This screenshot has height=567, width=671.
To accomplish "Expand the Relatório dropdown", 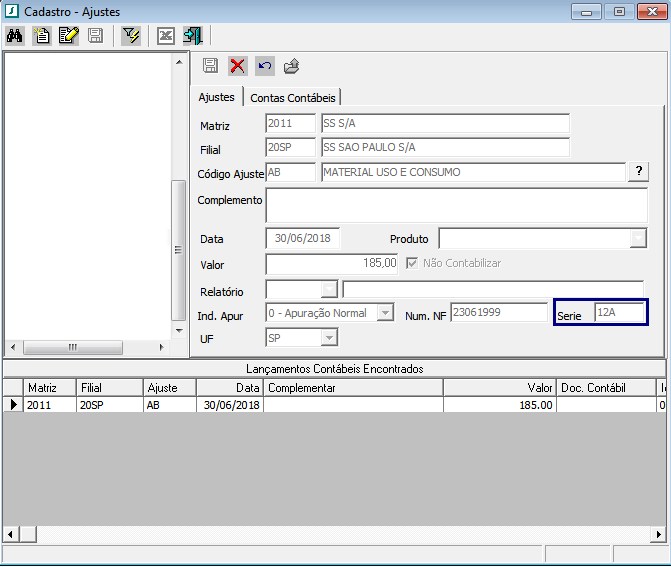I will [x=329, y=289].
